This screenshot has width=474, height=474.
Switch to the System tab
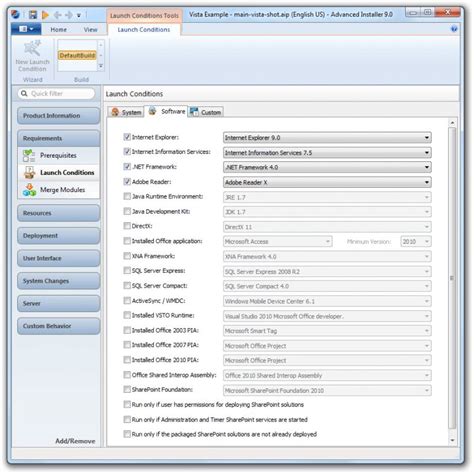(x=126, y=112)
